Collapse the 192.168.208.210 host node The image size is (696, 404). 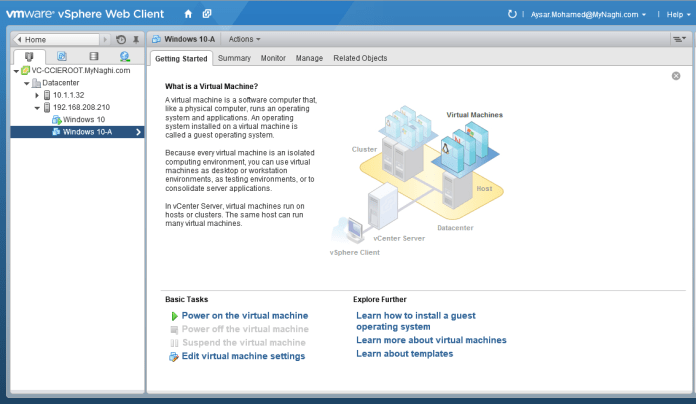point(37,107)
